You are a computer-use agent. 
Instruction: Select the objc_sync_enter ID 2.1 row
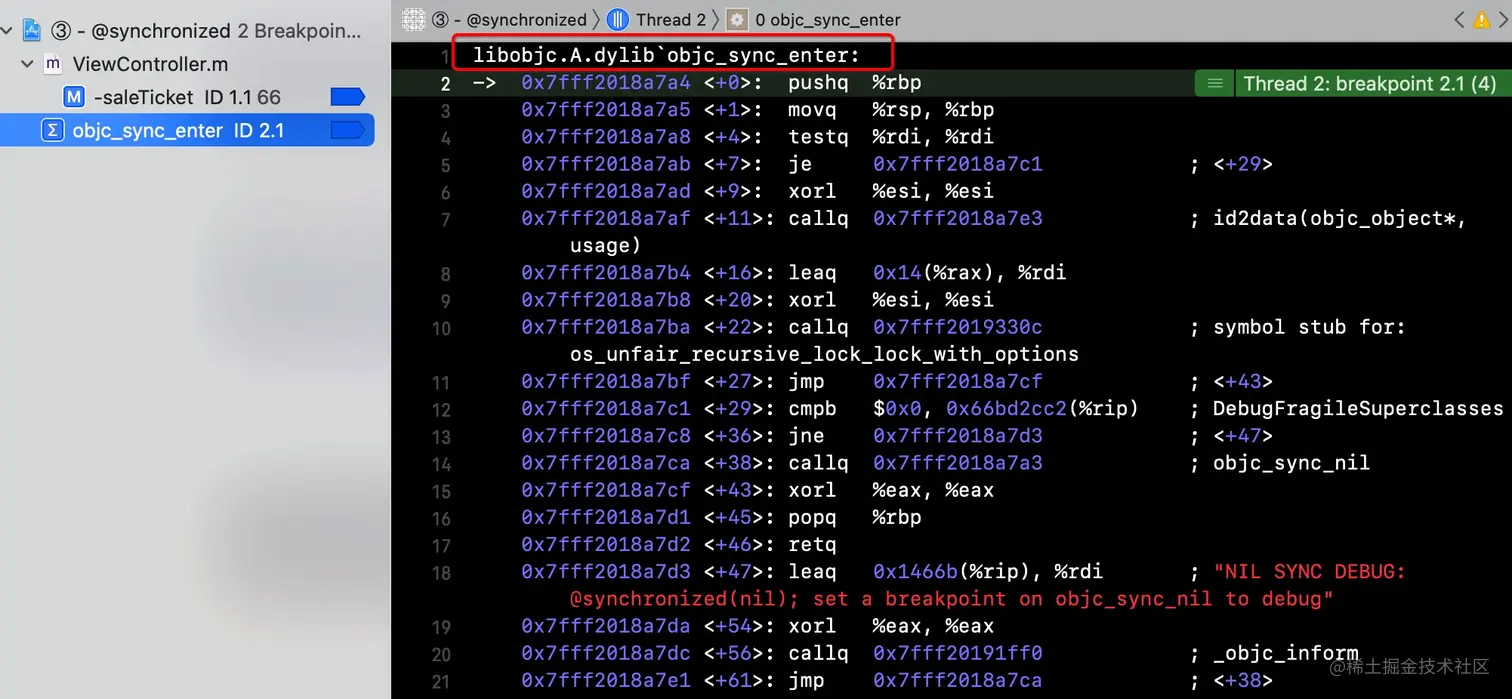click(187, 130)
